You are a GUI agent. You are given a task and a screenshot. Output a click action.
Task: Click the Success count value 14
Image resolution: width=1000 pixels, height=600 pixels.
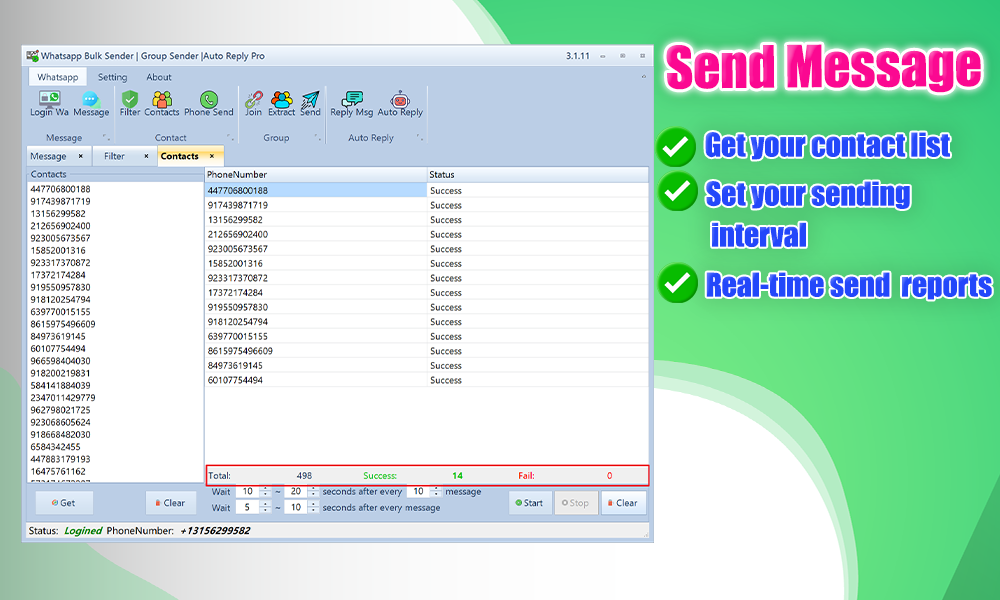(x=457, y=476)
